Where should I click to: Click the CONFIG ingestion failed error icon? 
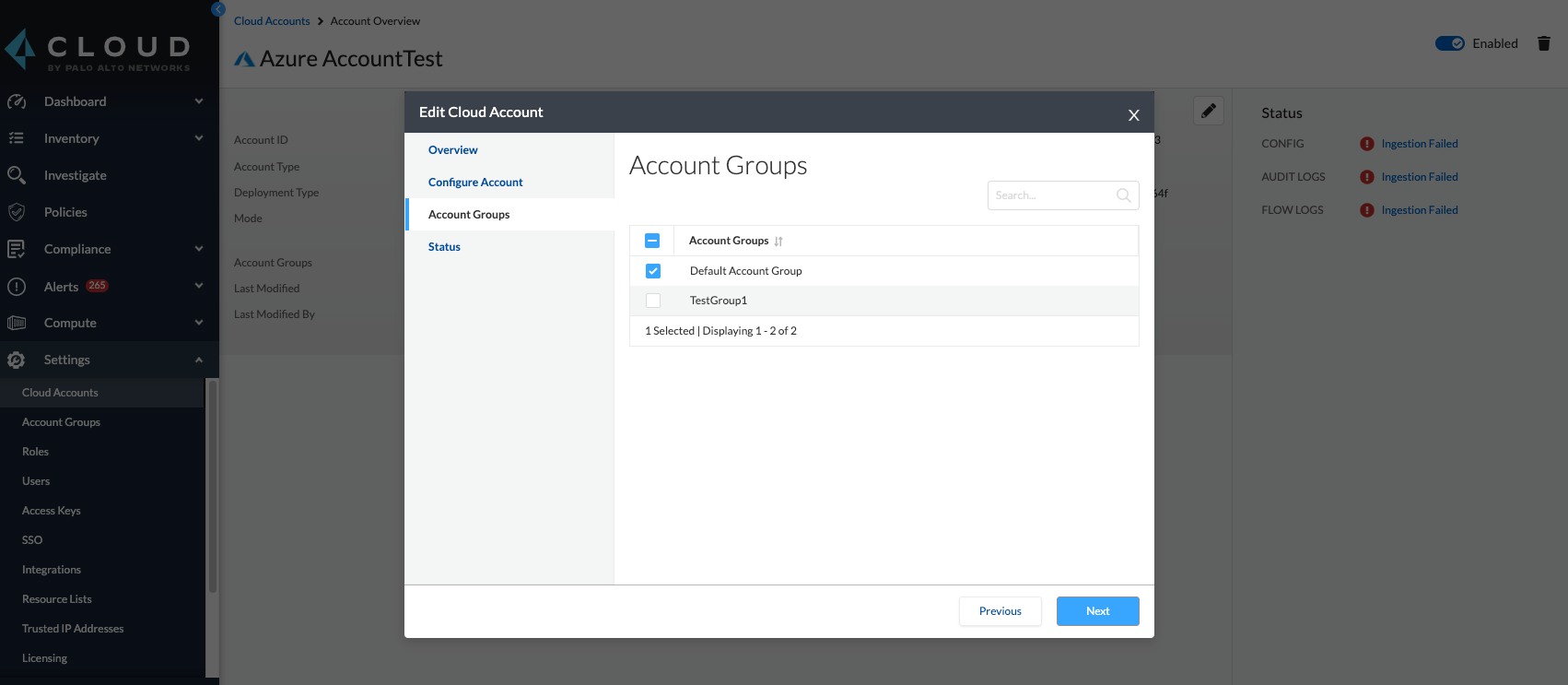pyautogui.click(x=1367, y=144)
